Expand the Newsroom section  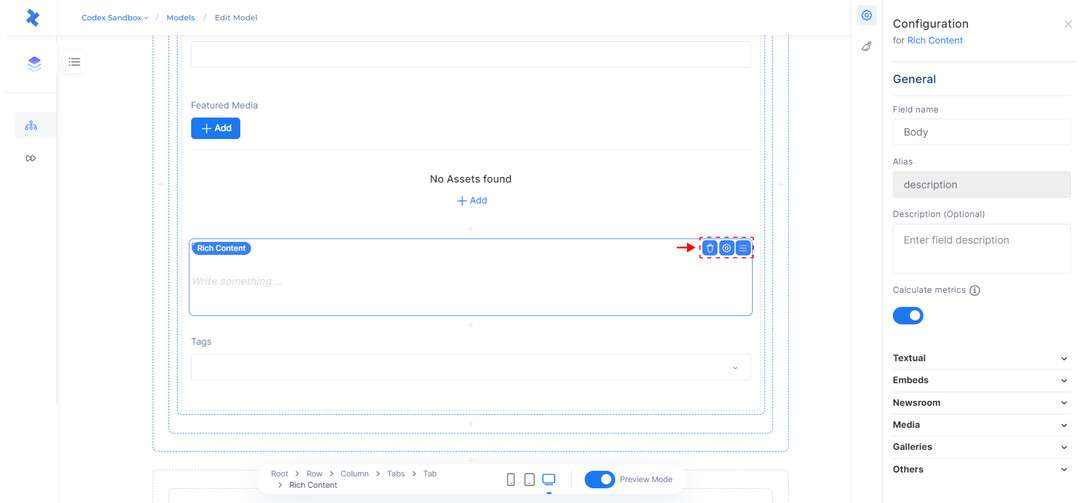(981, 402)
